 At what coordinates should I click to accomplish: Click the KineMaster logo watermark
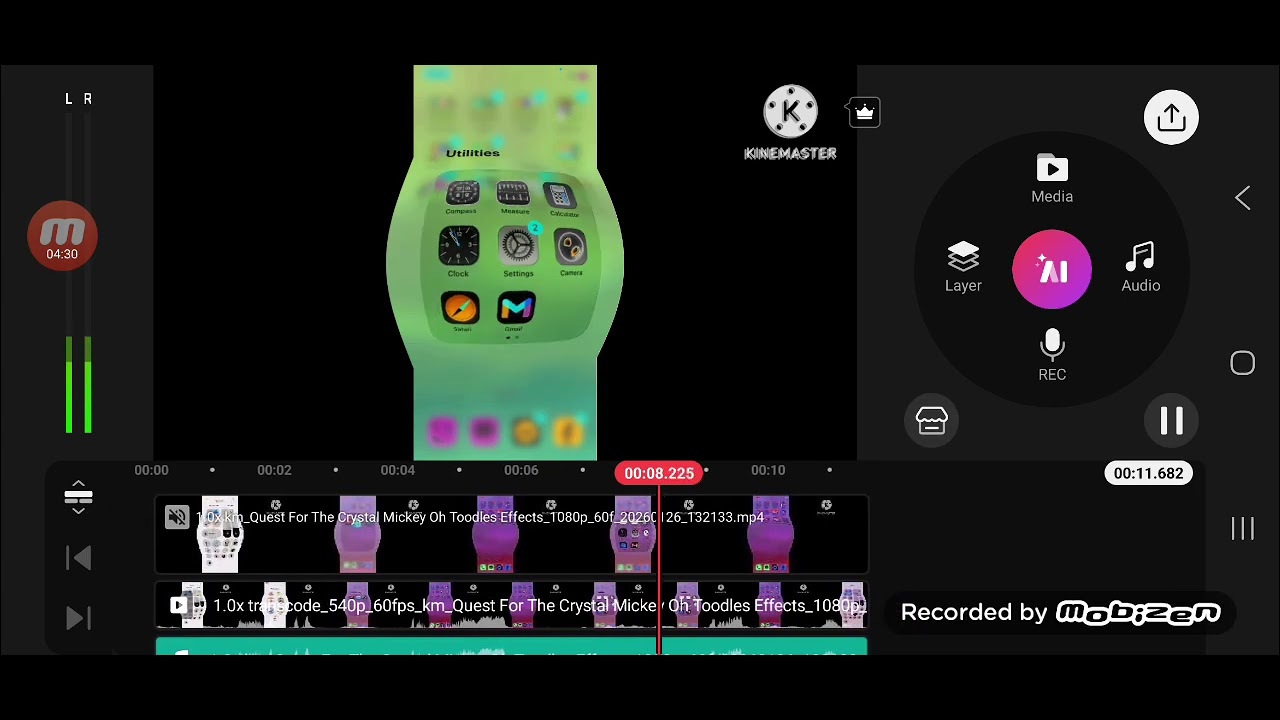click(x=790, y=123)
